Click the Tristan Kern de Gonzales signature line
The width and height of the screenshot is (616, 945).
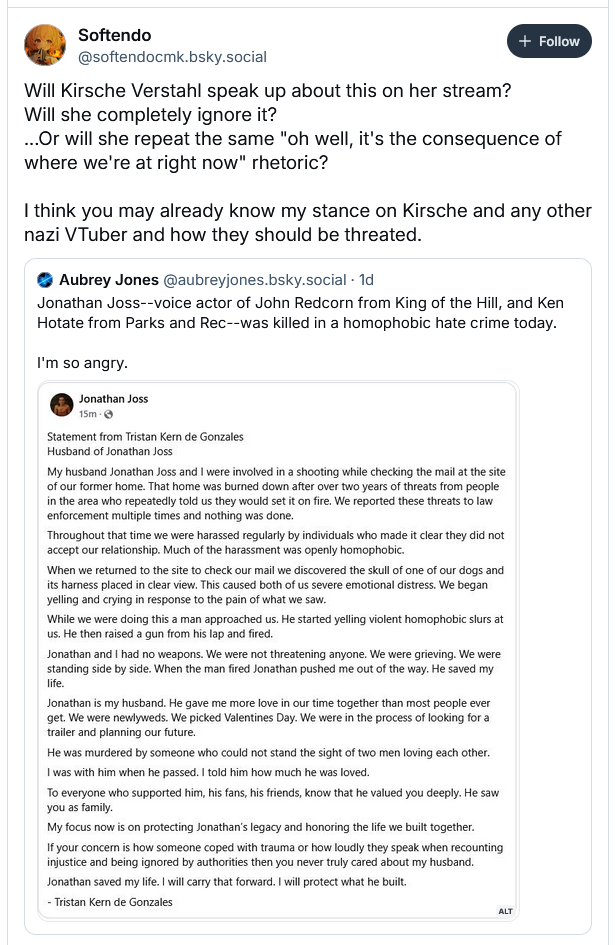click(x=110, y=902)
